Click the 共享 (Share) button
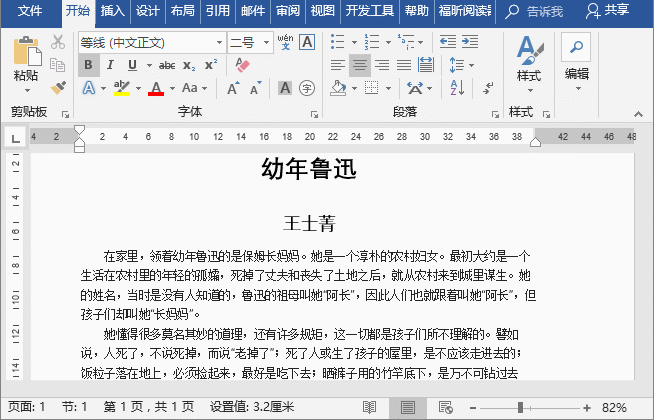The image size is (654, 420). coord(608,11)
